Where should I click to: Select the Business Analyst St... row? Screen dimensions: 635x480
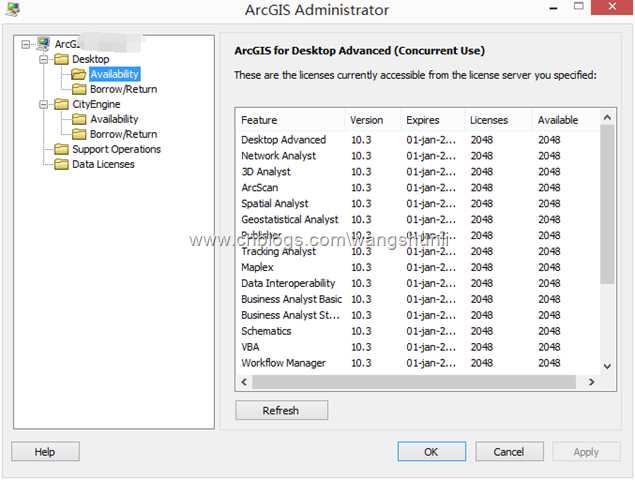pos(417,315)
